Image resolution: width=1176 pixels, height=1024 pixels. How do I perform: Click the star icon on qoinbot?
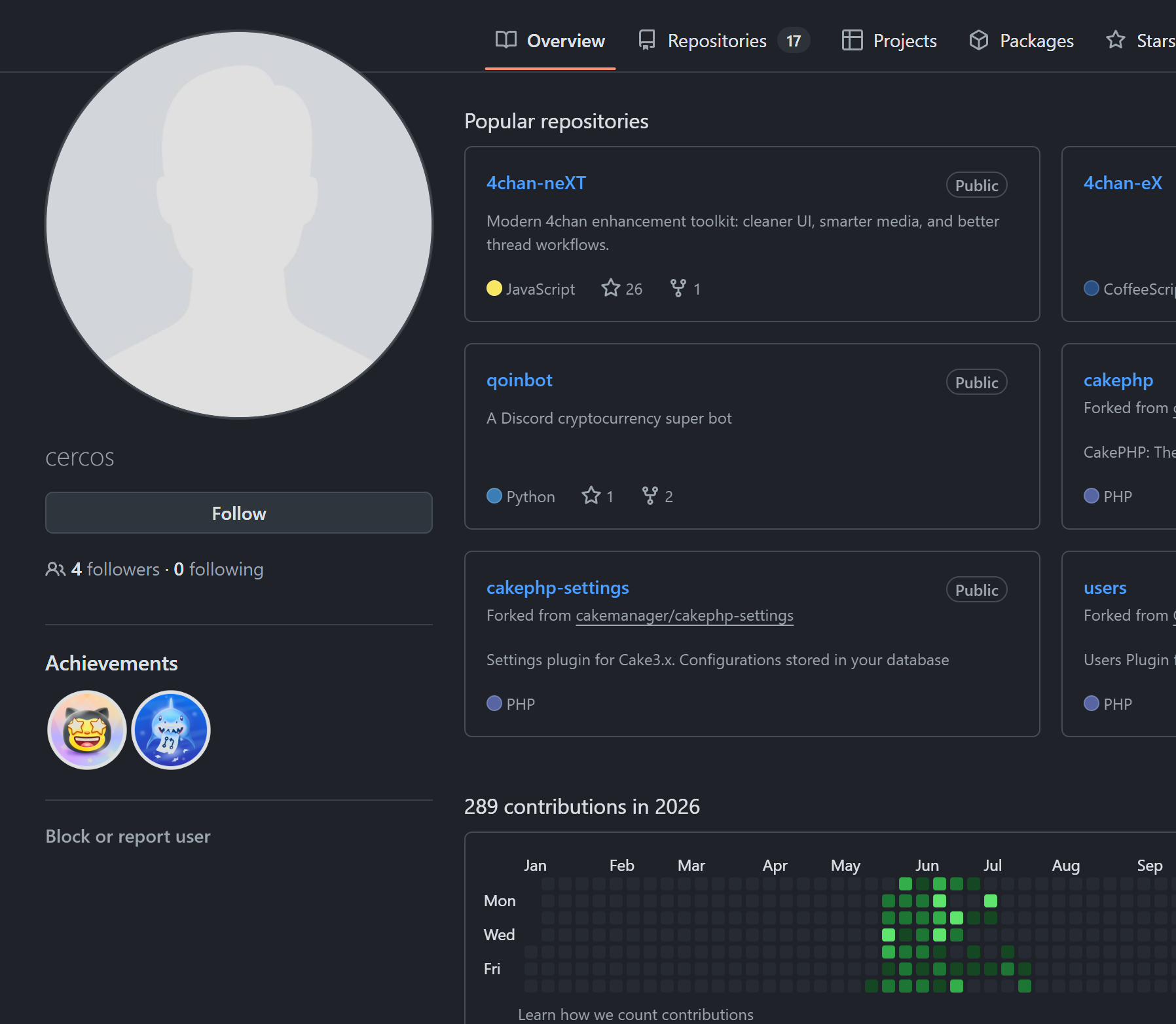tap(591, 496)
